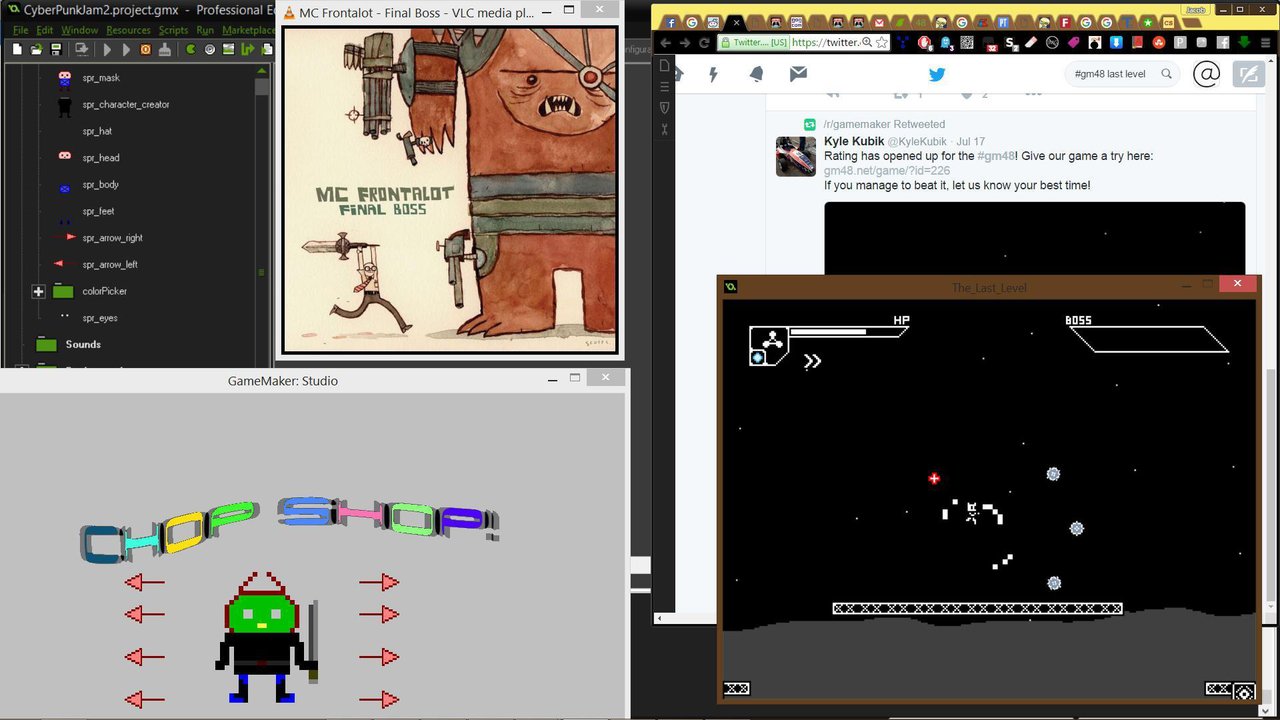Open Twitter Messages envelope icon
This screenshot has width=1280, height=720.
coord(798,74)
